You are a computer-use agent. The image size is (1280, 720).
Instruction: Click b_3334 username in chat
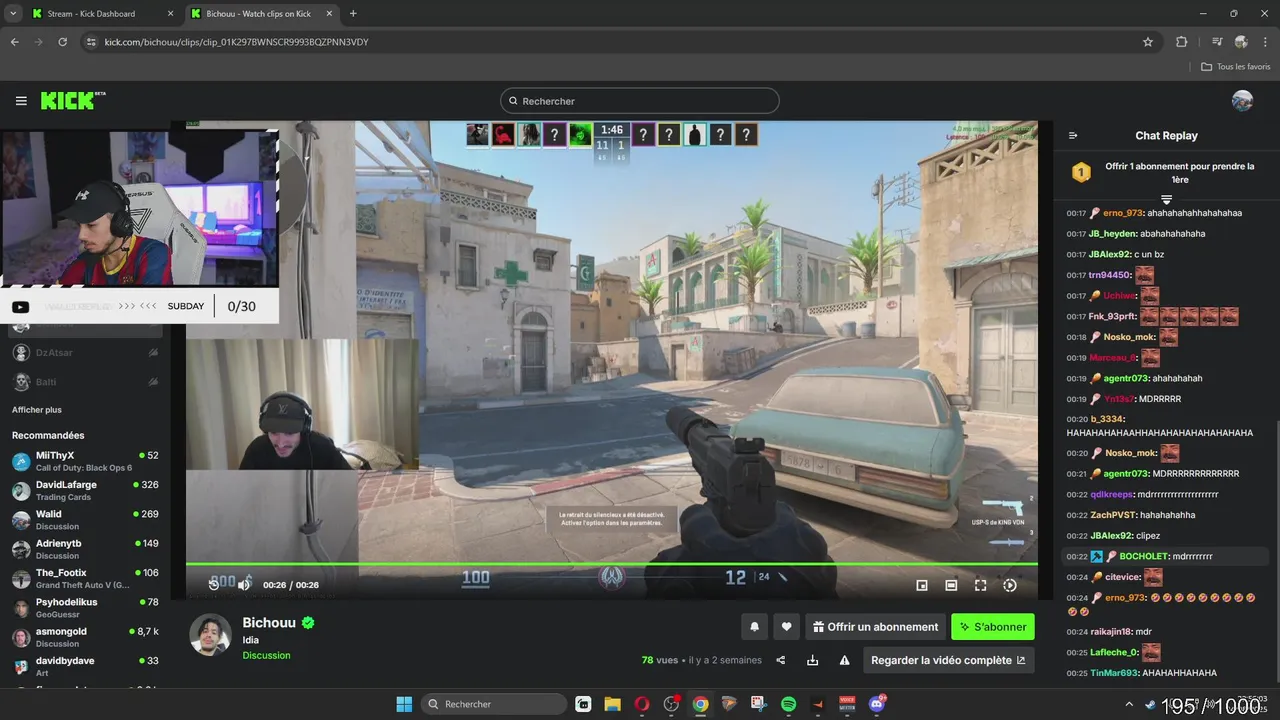(1108, 419)
